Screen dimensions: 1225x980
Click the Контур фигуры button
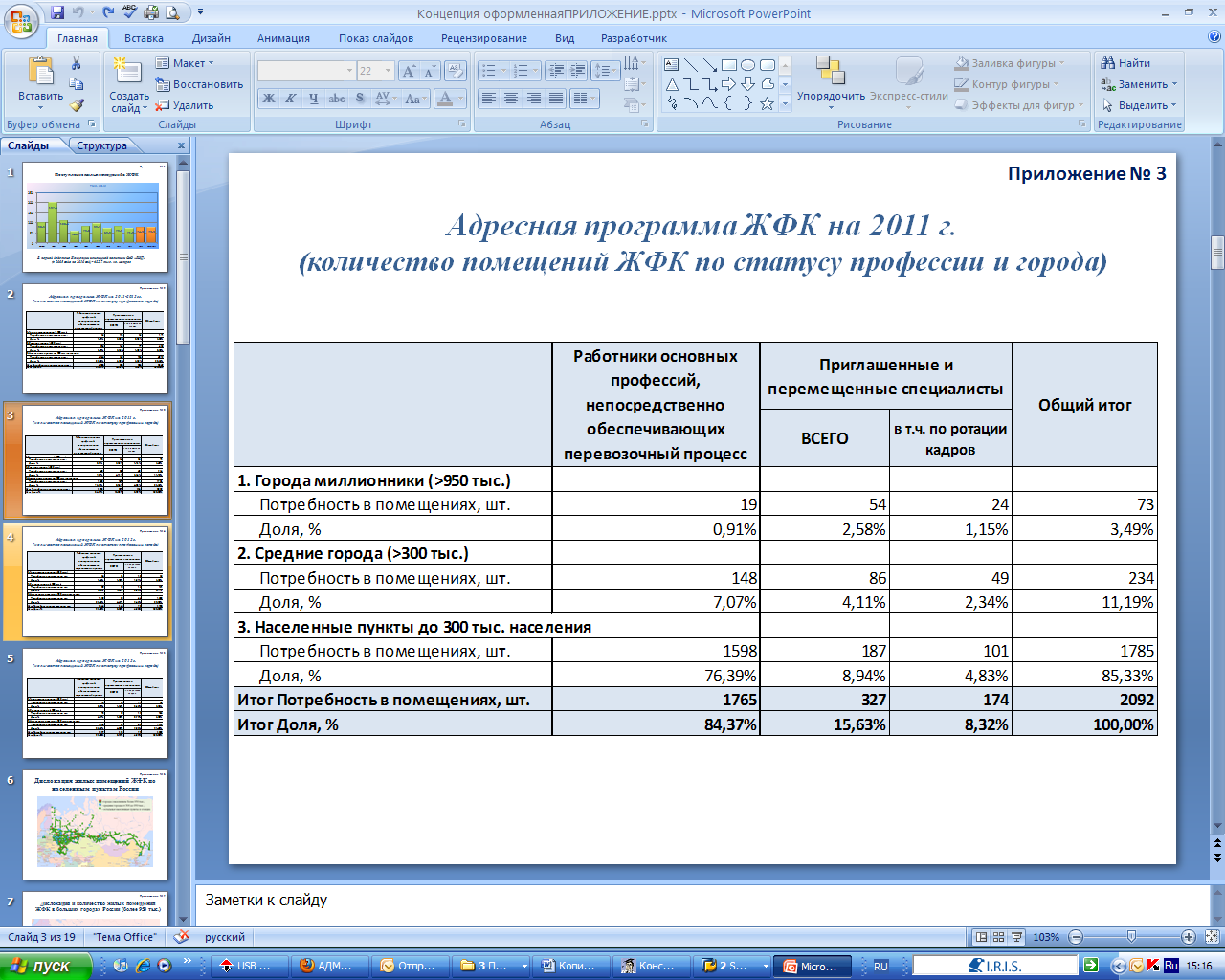(x=1007, y=84)
